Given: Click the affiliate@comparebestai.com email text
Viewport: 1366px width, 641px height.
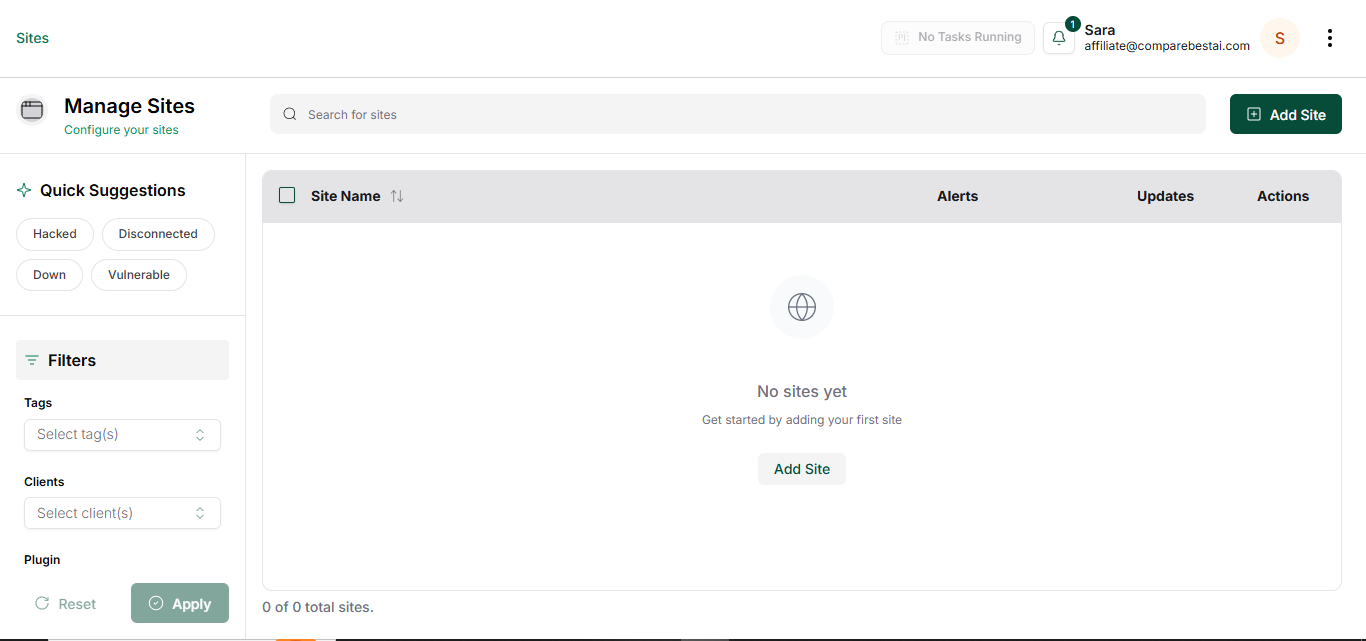Looking at the screenshot, I should pyautogui.click(x=1167, y=46).
